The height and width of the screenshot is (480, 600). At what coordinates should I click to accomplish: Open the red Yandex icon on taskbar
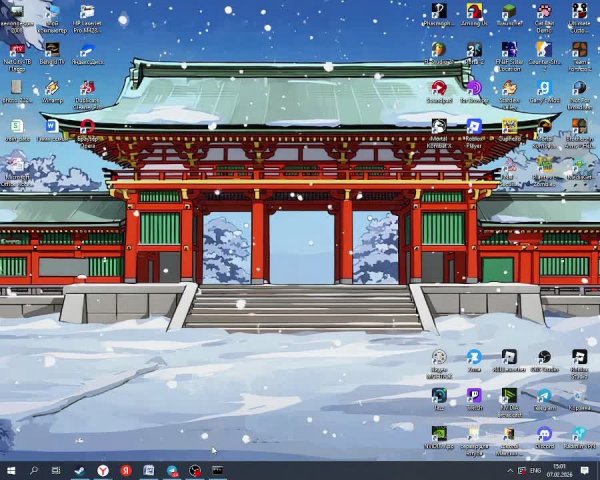point(126,470)
